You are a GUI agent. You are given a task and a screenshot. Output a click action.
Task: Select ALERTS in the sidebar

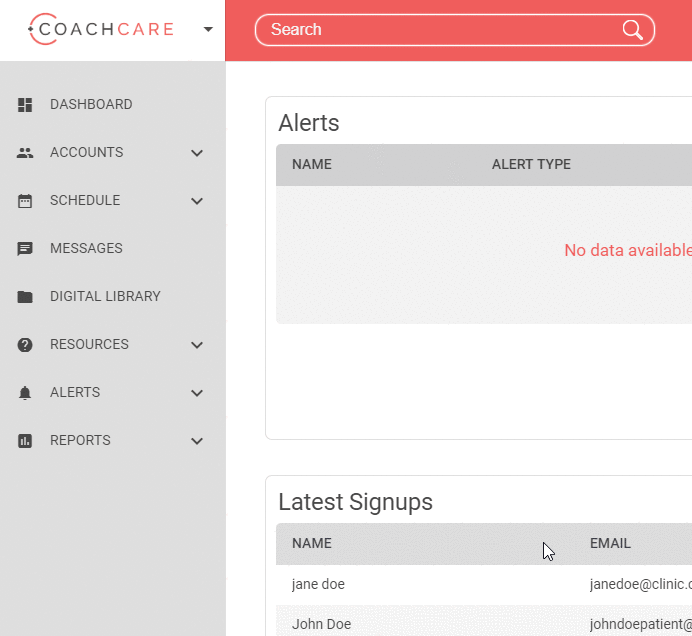coord(75,392)
